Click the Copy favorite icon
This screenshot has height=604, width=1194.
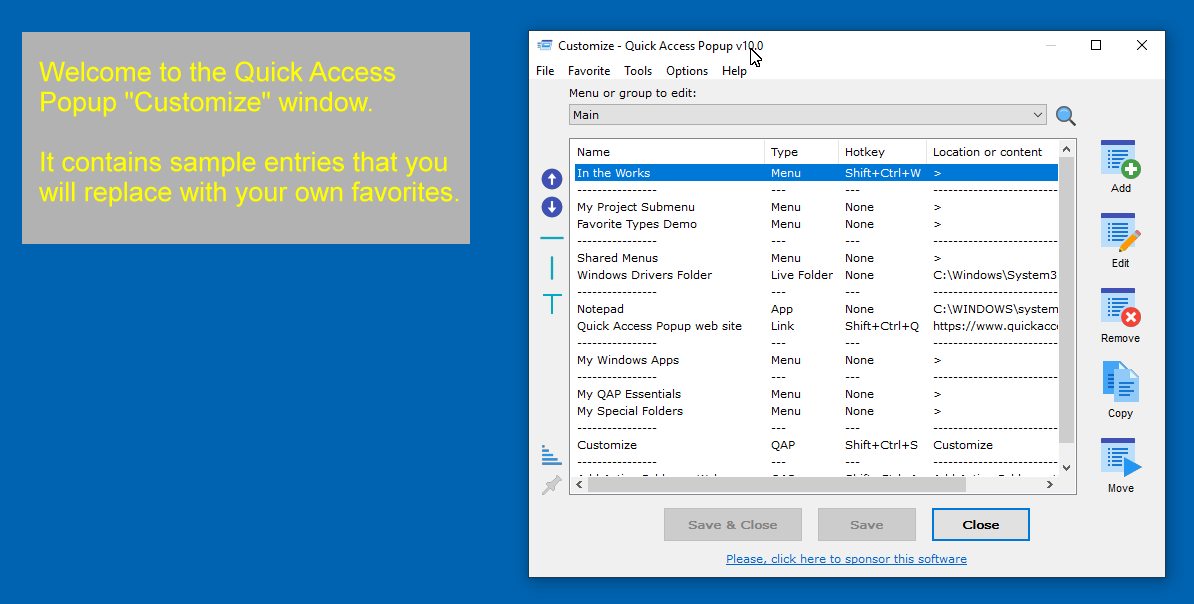coord(1120,384)
